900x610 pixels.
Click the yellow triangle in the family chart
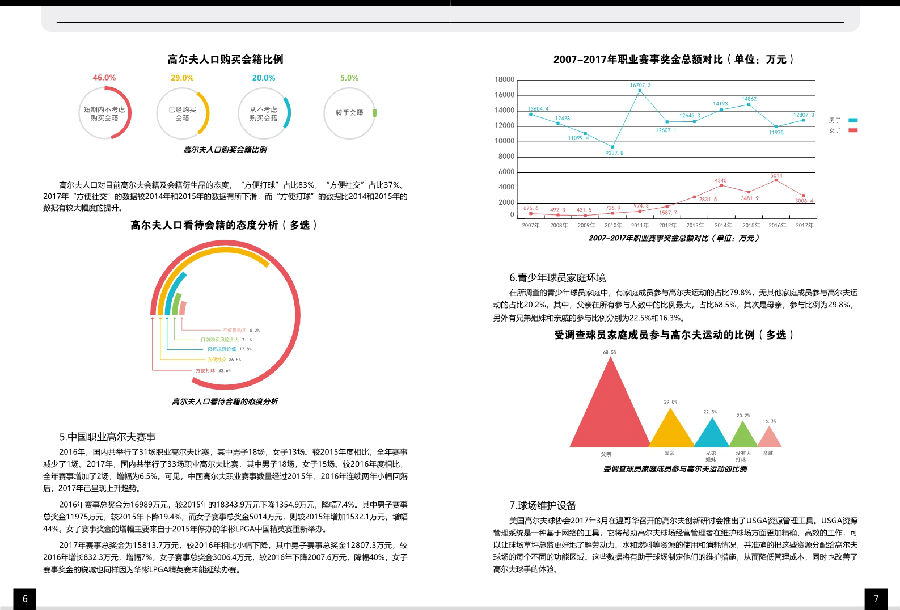[x=672, y=429]
